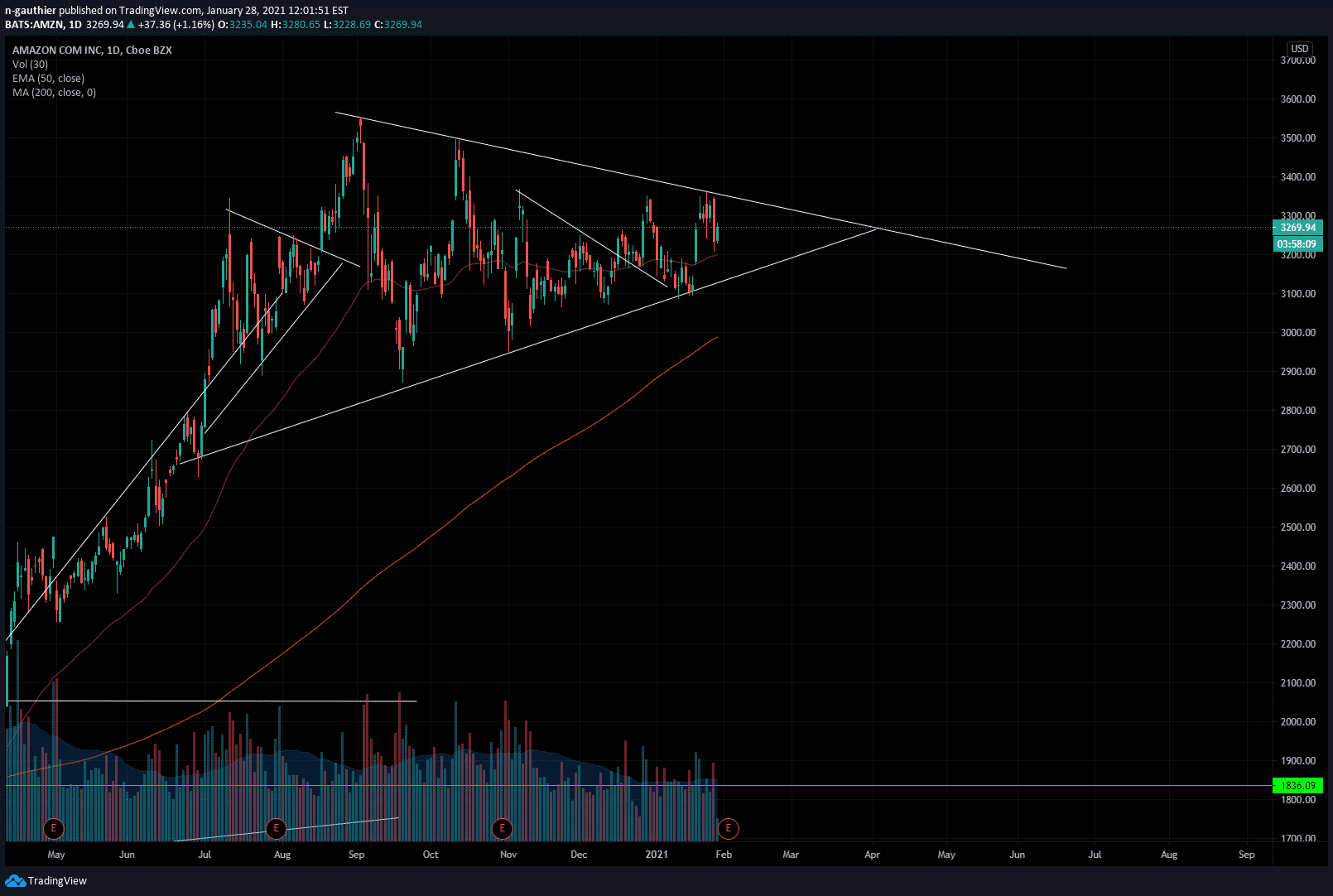Click the open price value O:3235.04
This screenshot has height=896, width=1333.
243,24
